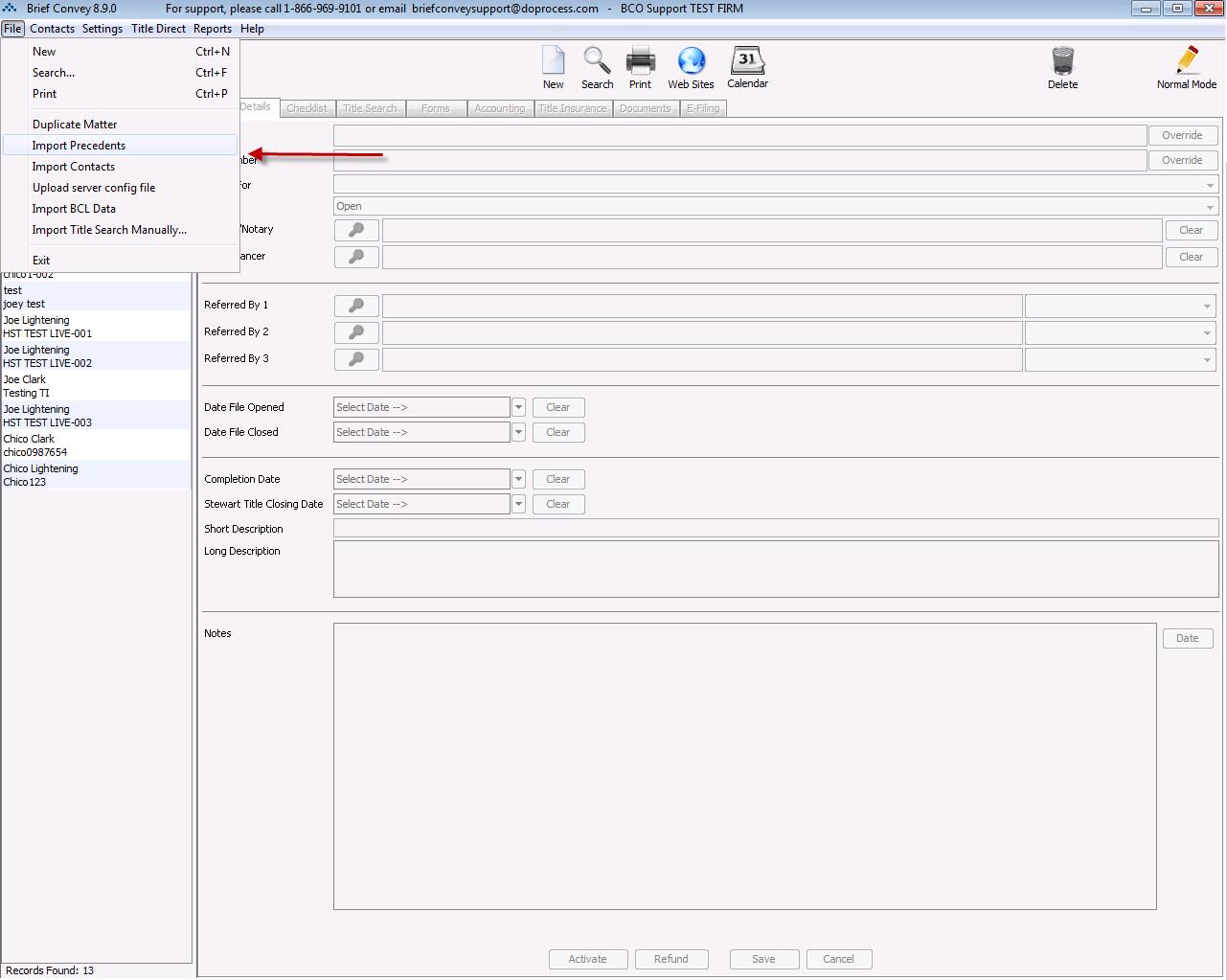
Task: Click the Clear button in the Notary row
Action: click(1192, 230)
